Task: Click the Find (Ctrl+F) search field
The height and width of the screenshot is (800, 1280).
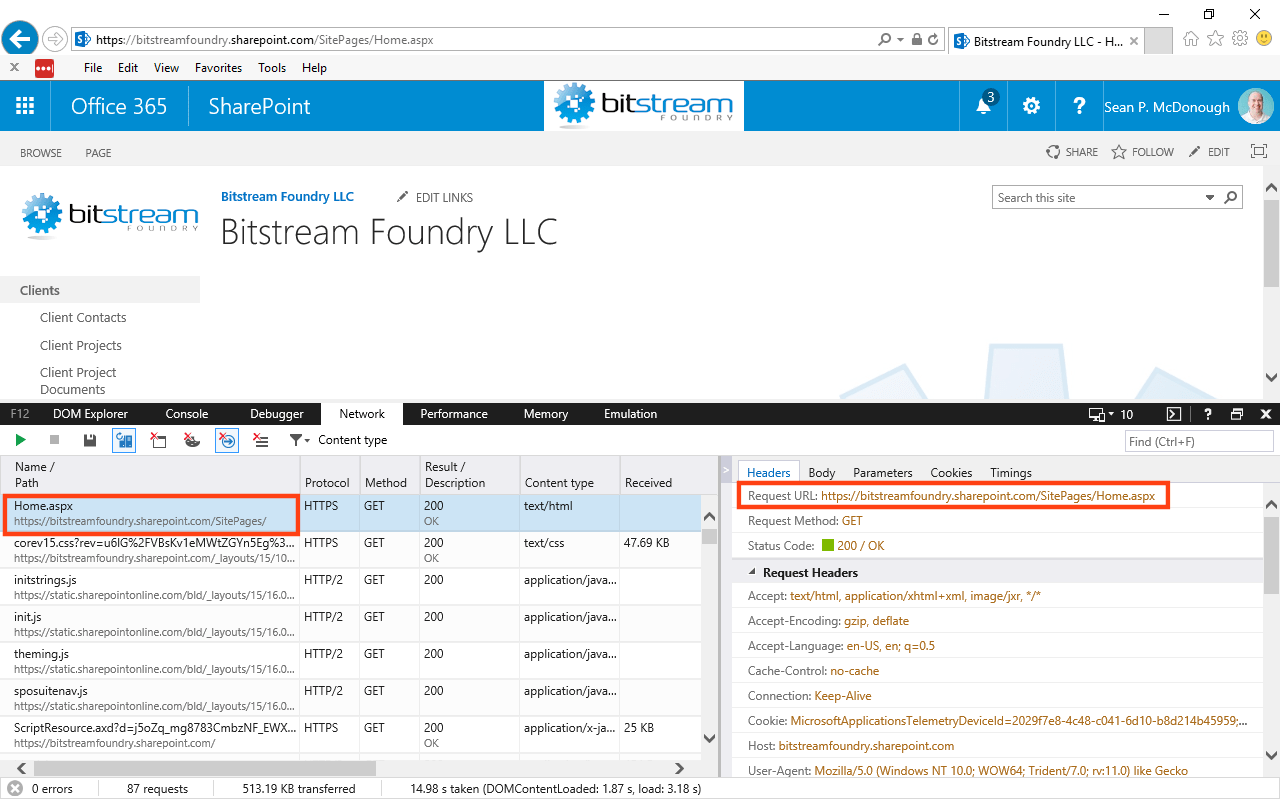Action: tap(1198, 441)
